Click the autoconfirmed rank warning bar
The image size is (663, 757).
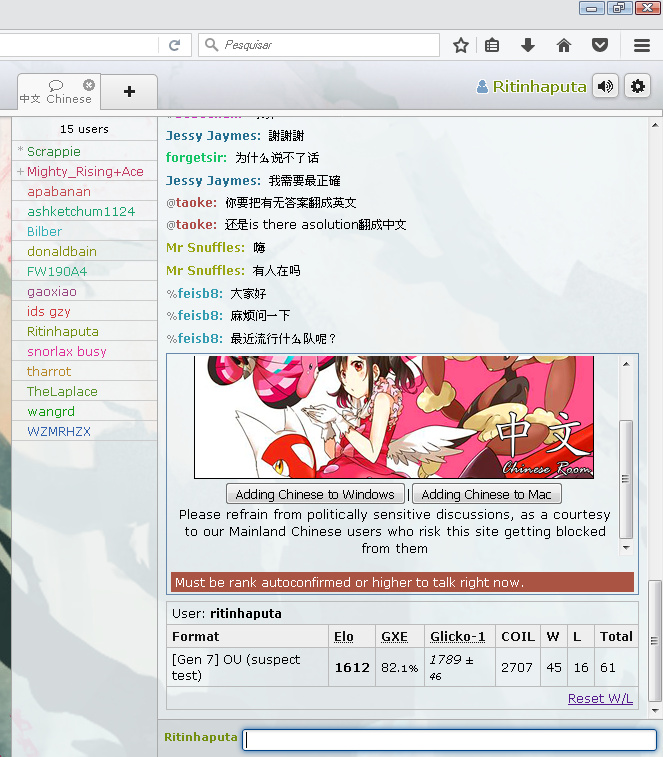point(402,582)
